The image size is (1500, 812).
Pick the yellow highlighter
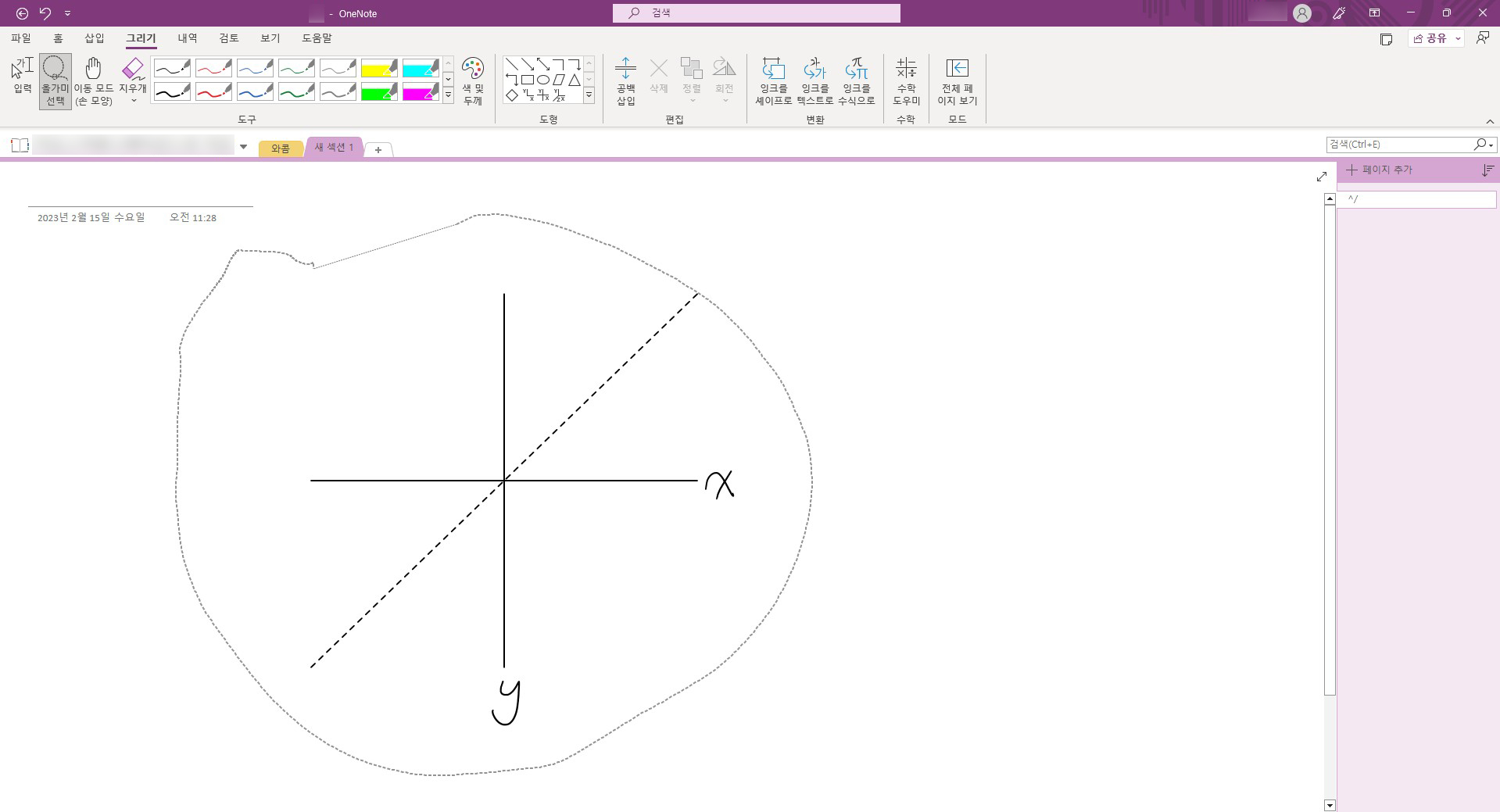[x=379, y=69]
